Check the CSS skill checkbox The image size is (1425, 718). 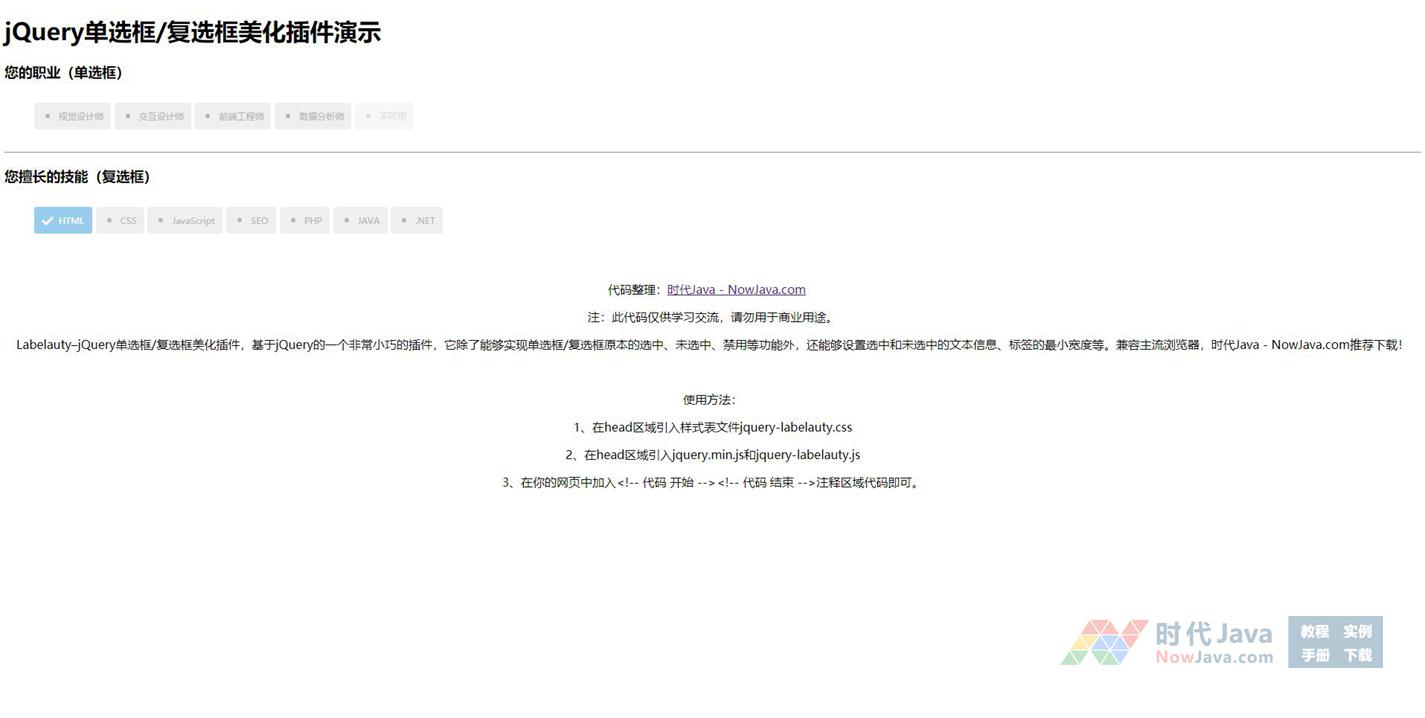(120, 220)
